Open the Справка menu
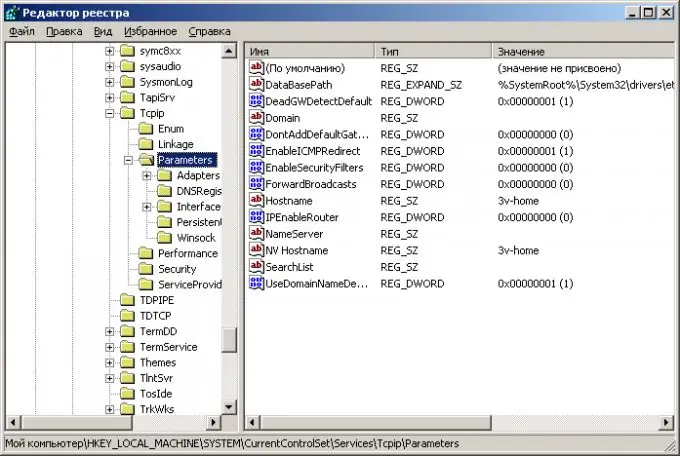 tap(209, 31)
